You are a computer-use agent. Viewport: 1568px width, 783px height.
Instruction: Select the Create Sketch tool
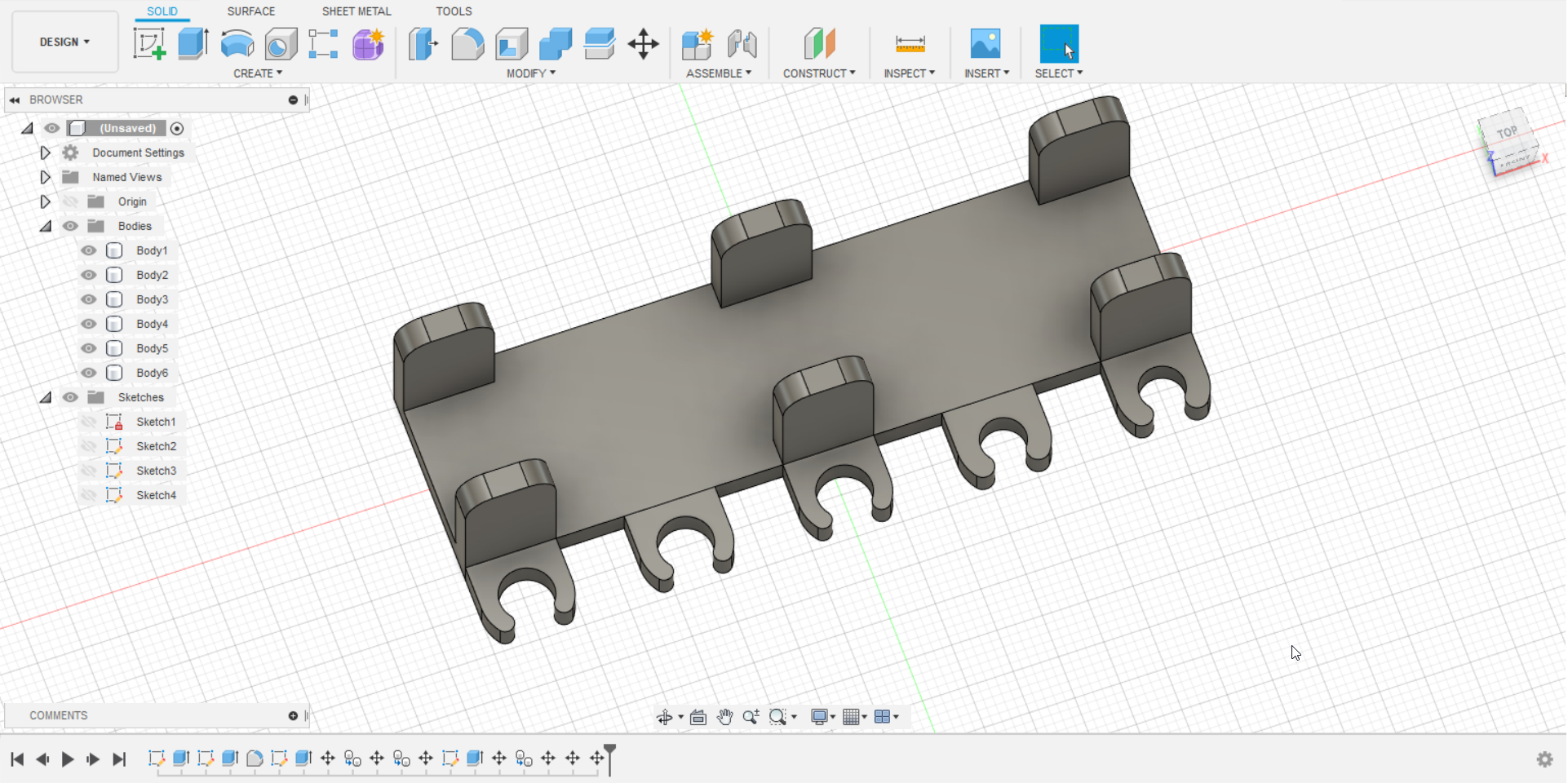pyautogui.click(x=150, y=44)
